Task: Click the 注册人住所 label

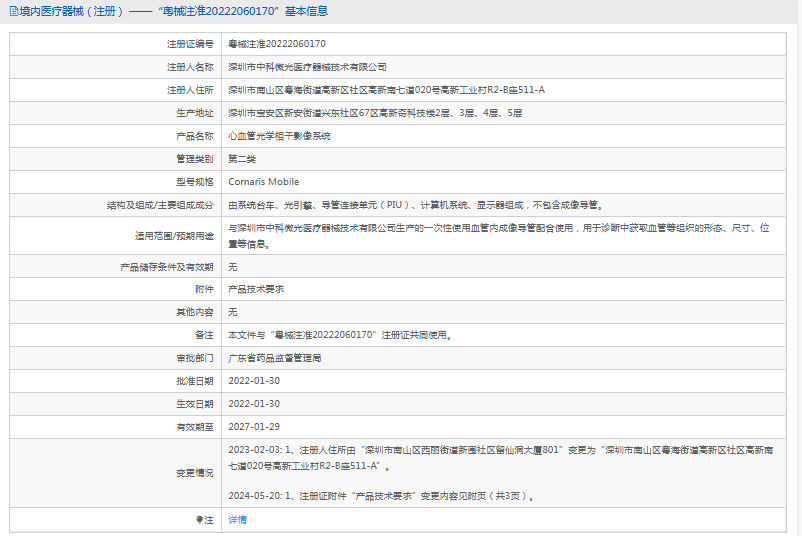Action: coord(190,90)
